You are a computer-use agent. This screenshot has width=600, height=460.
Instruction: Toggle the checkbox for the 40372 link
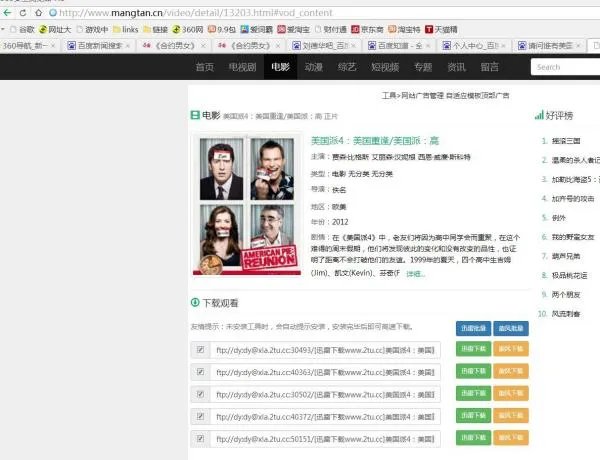point(200,416)
